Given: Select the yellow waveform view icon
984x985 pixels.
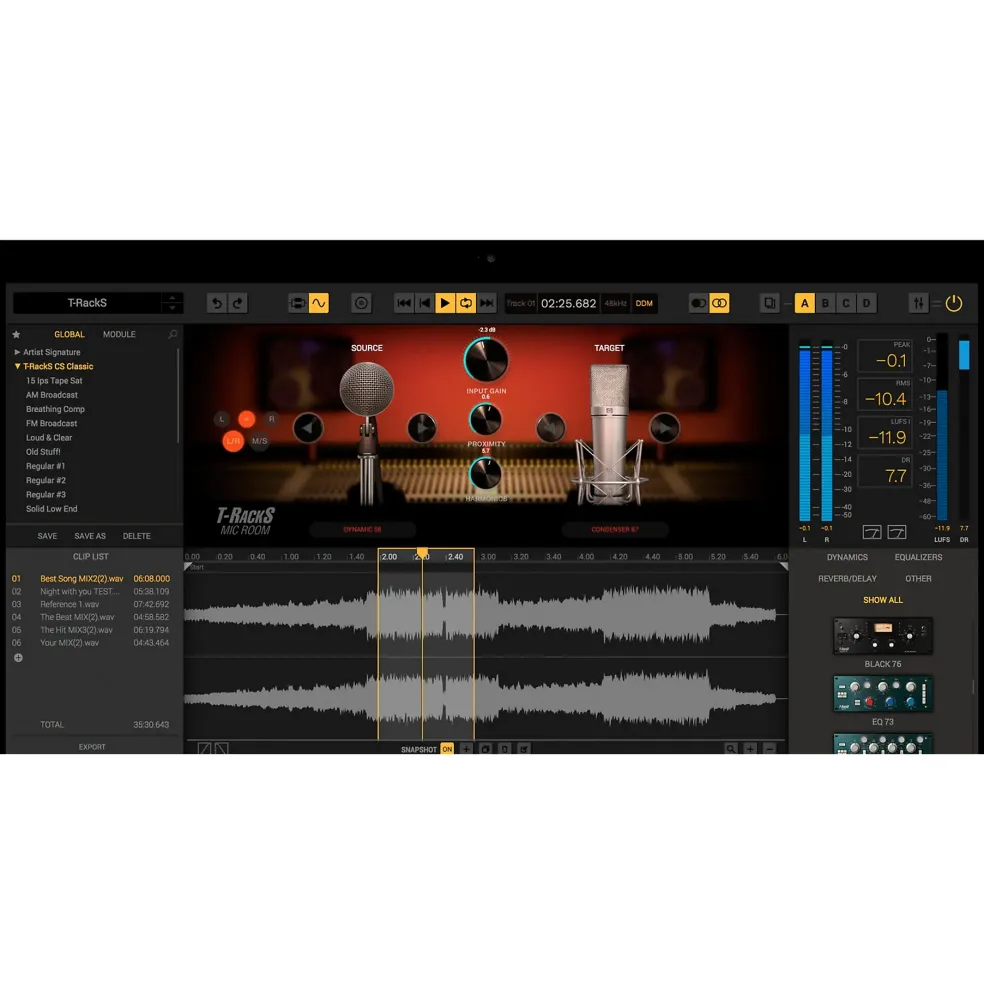Looking at the screenshot, I should pyautogui.click(x=319, y=303).
